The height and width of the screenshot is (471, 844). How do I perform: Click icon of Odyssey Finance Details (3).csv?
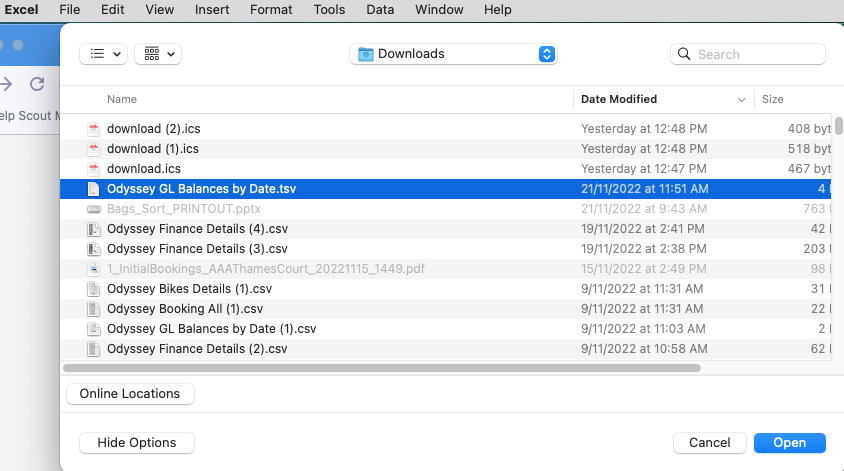pos(94,249)
